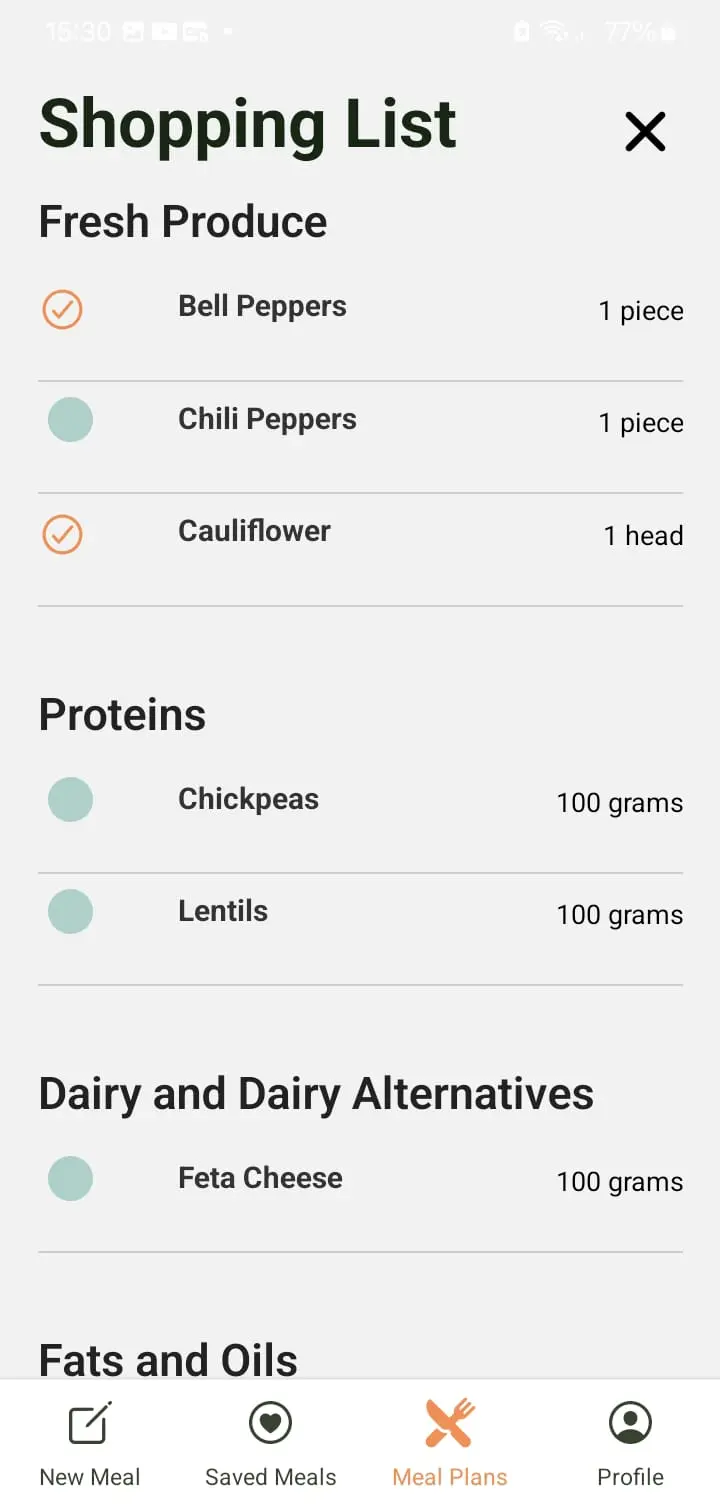Screen dimensions: 720x1510
Task: Tap the Cauliflower item name
Action: [254, 531]
